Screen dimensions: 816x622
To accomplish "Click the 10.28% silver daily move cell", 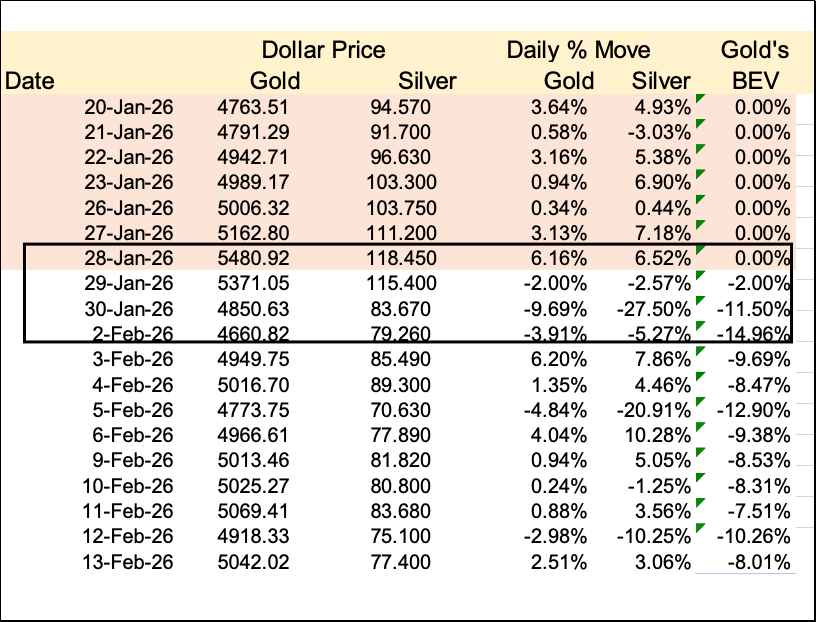I will pos(658,434).
